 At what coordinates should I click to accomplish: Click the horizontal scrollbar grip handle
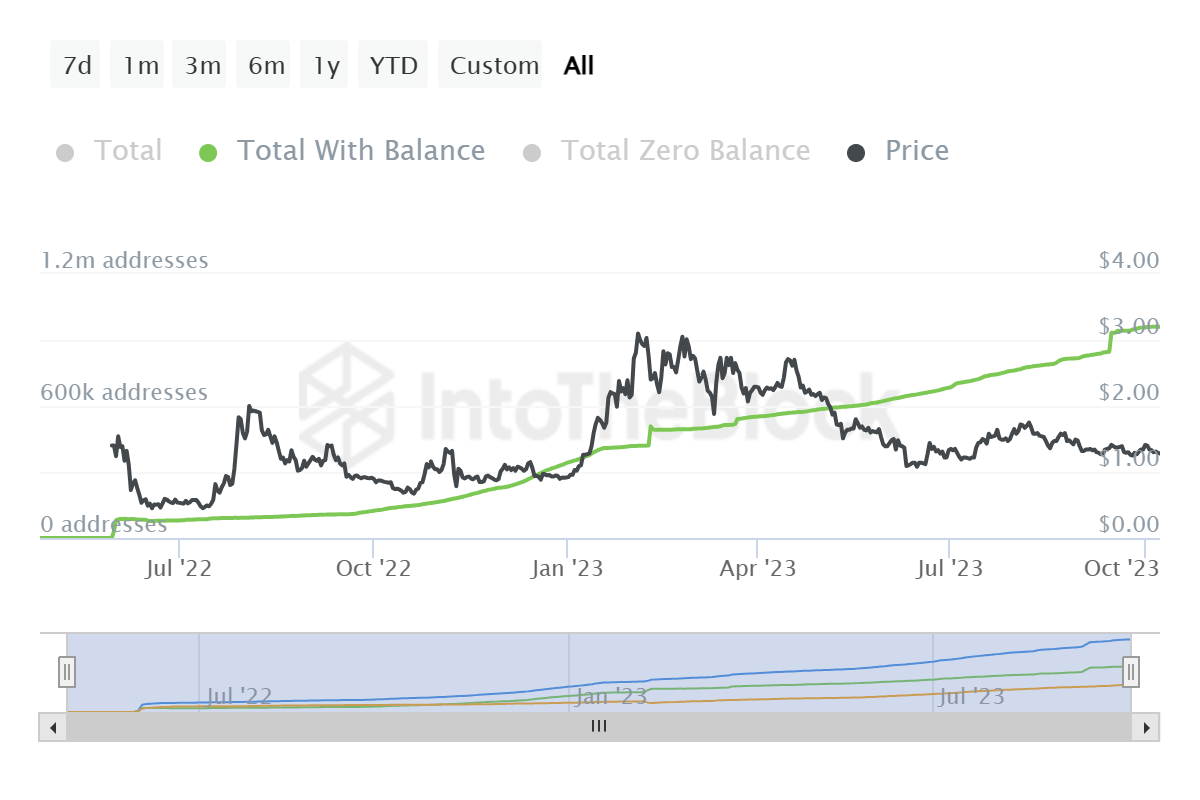[x=599, y=727]
